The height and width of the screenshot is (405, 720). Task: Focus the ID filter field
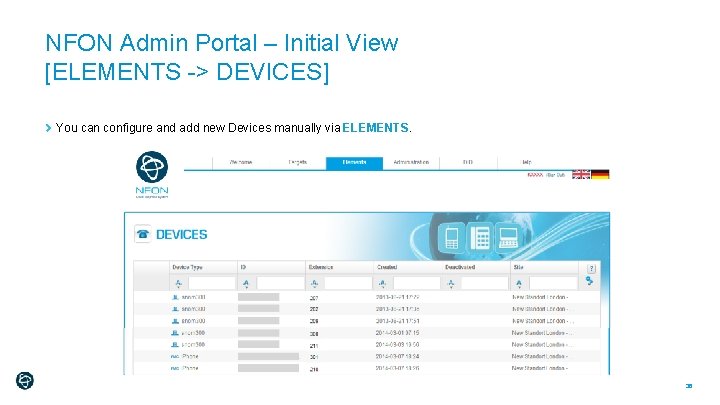[280, 283]
